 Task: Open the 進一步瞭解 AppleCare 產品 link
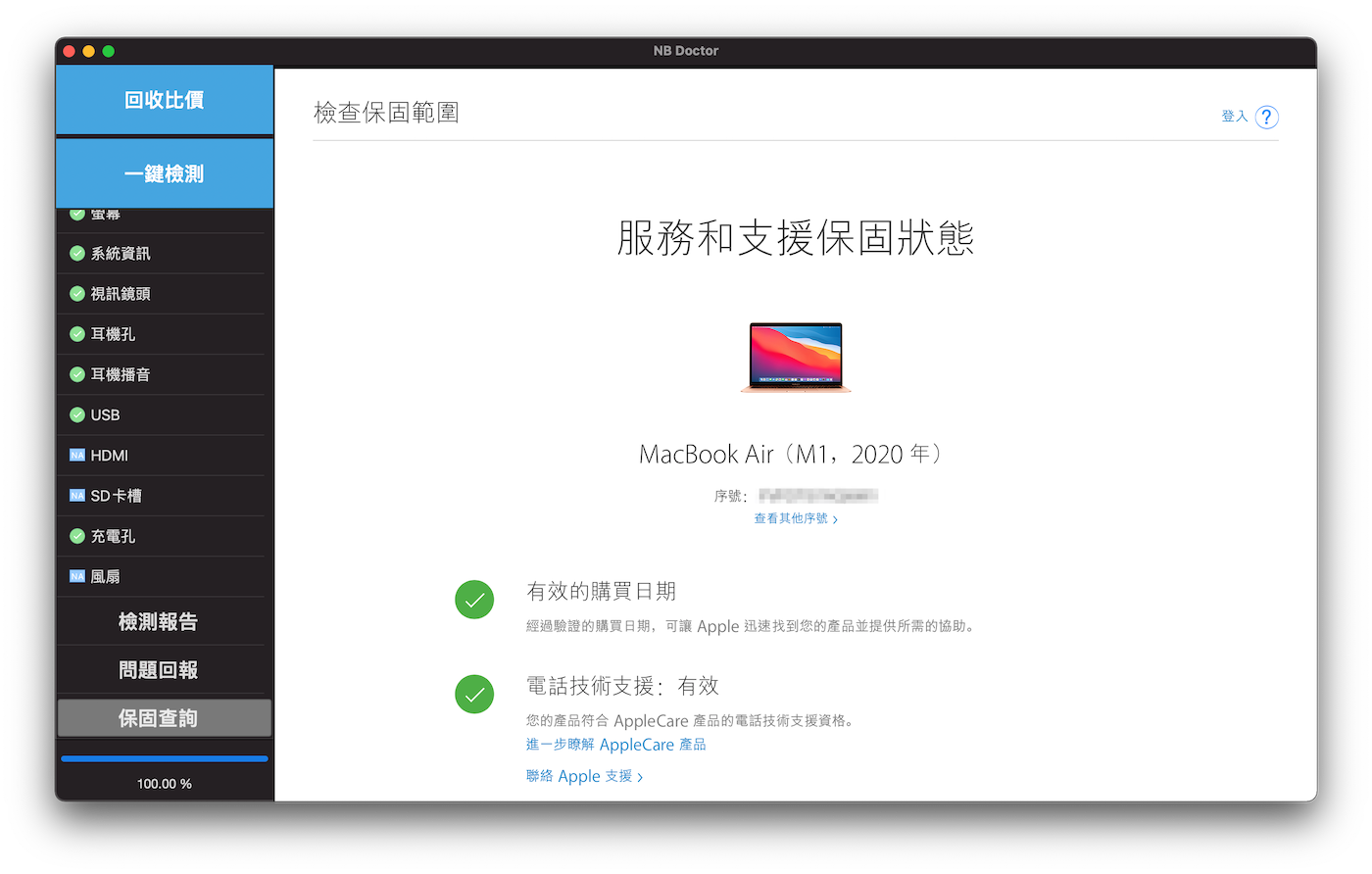(616, 745)
